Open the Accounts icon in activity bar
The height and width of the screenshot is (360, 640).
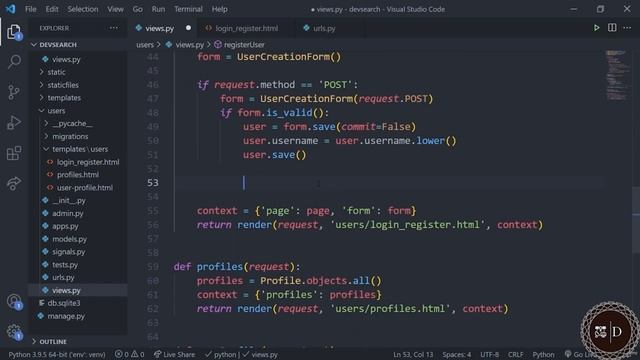click(14, 302)
